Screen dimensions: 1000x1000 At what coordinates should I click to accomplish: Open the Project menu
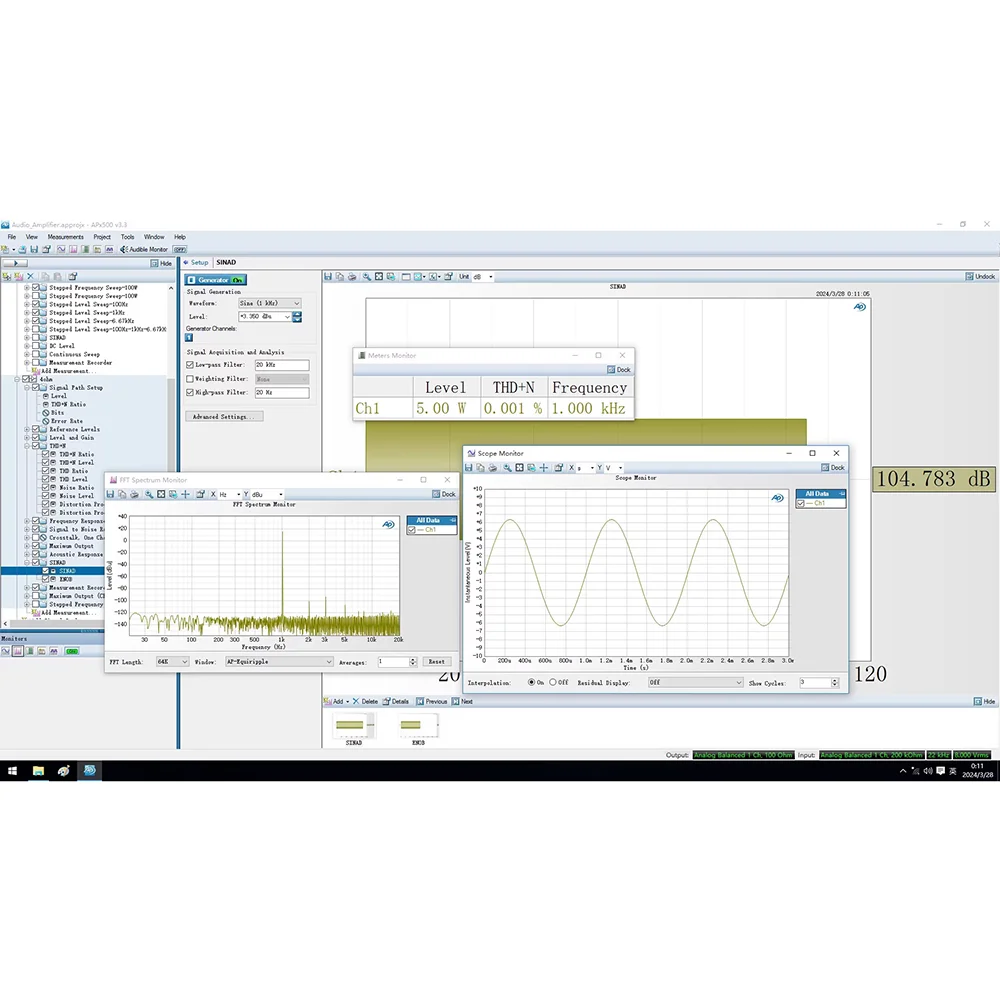pos(102,237)
